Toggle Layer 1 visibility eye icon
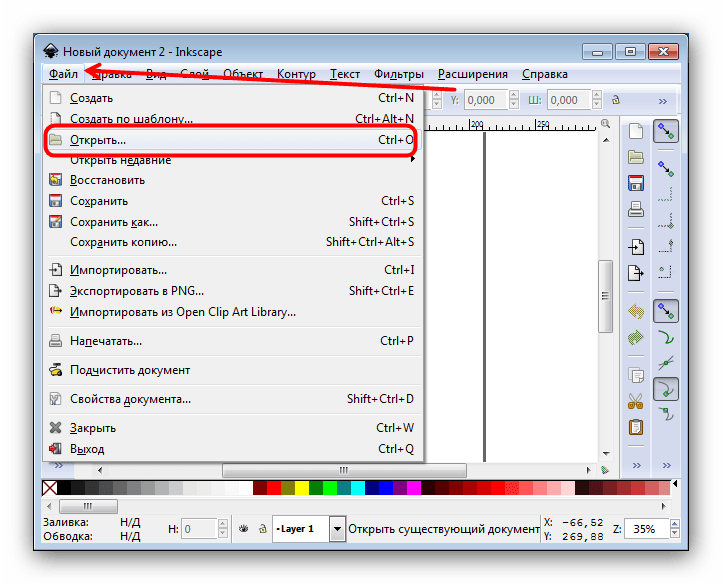722x584 pixels. pyautogui.click(x=244, y=529)
